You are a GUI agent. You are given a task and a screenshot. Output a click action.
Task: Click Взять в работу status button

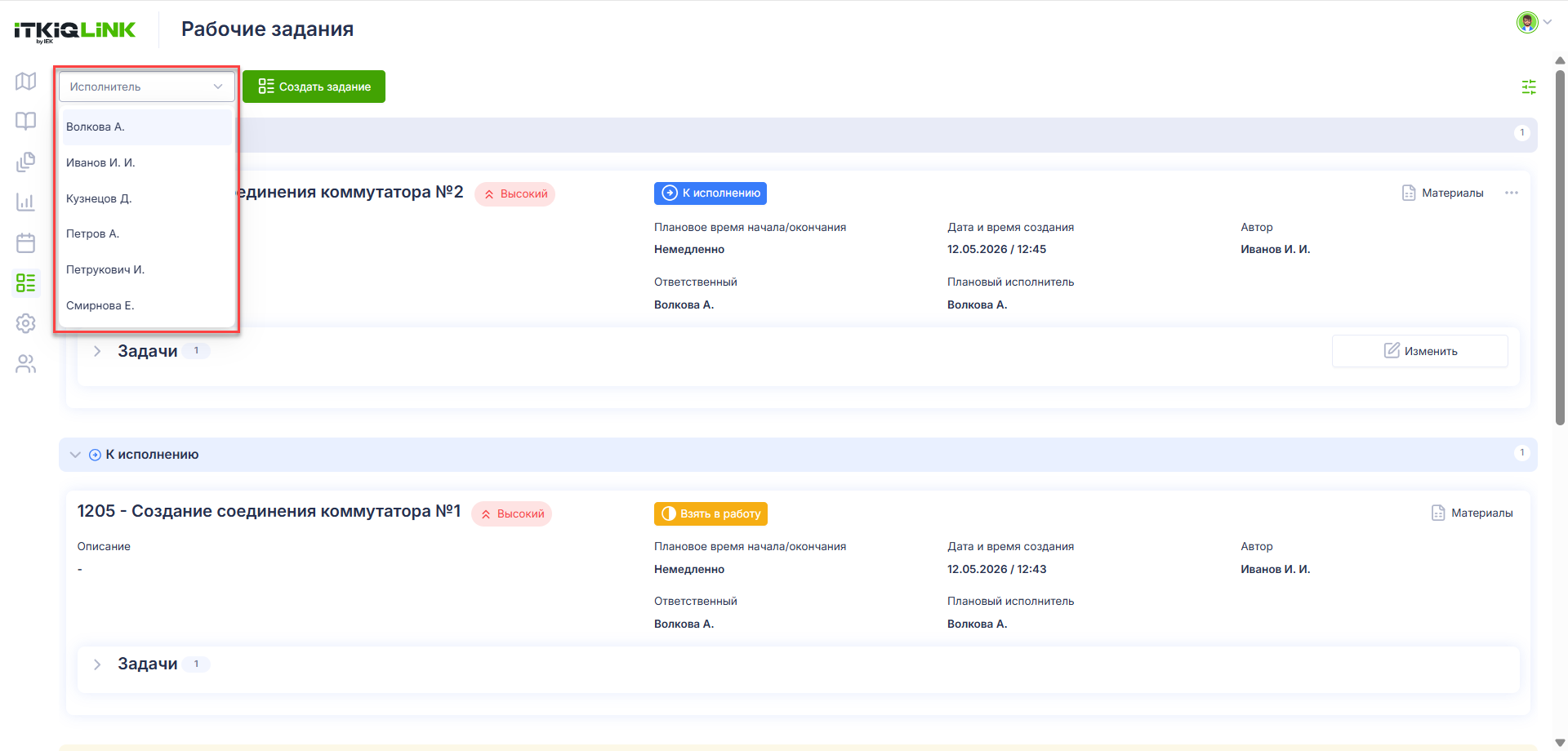click(x=710, y=513)
